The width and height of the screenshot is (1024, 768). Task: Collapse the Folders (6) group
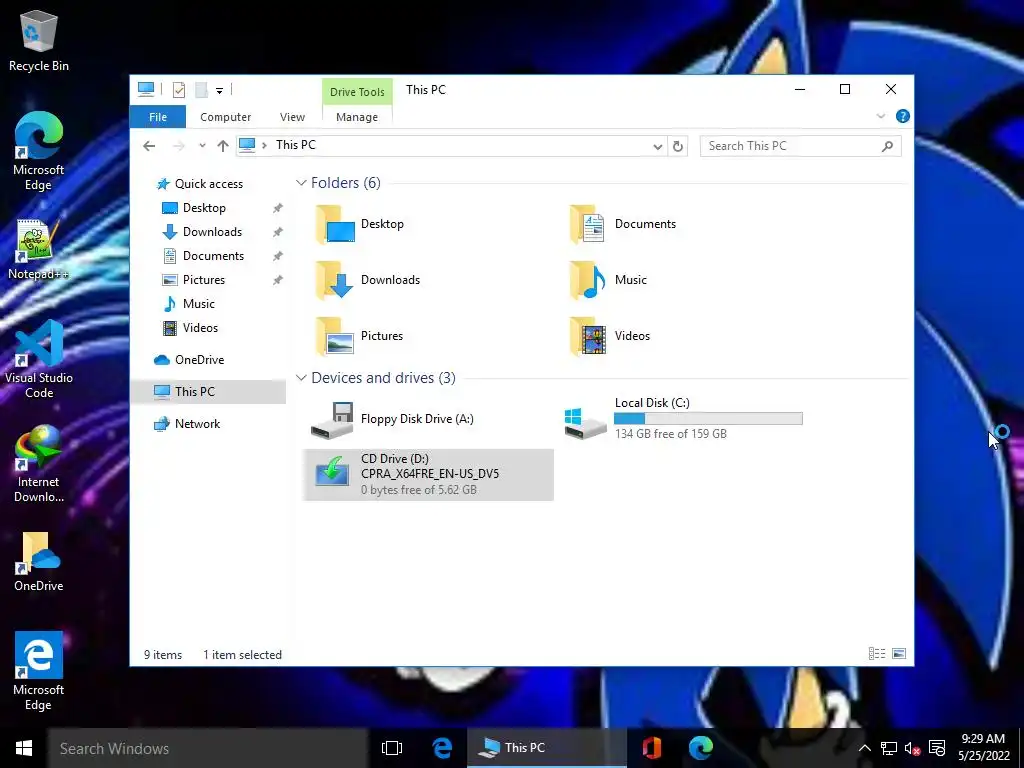click(301, 183)
